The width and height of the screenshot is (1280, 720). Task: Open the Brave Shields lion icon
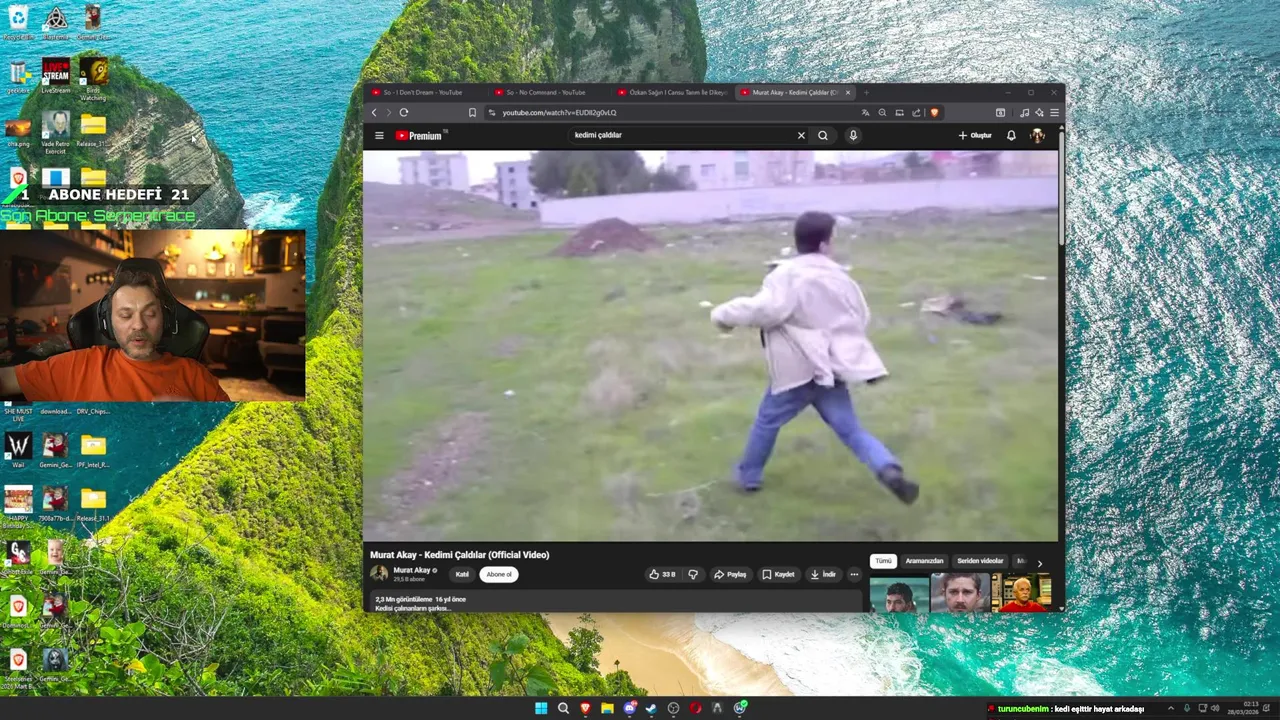[934, 113]
